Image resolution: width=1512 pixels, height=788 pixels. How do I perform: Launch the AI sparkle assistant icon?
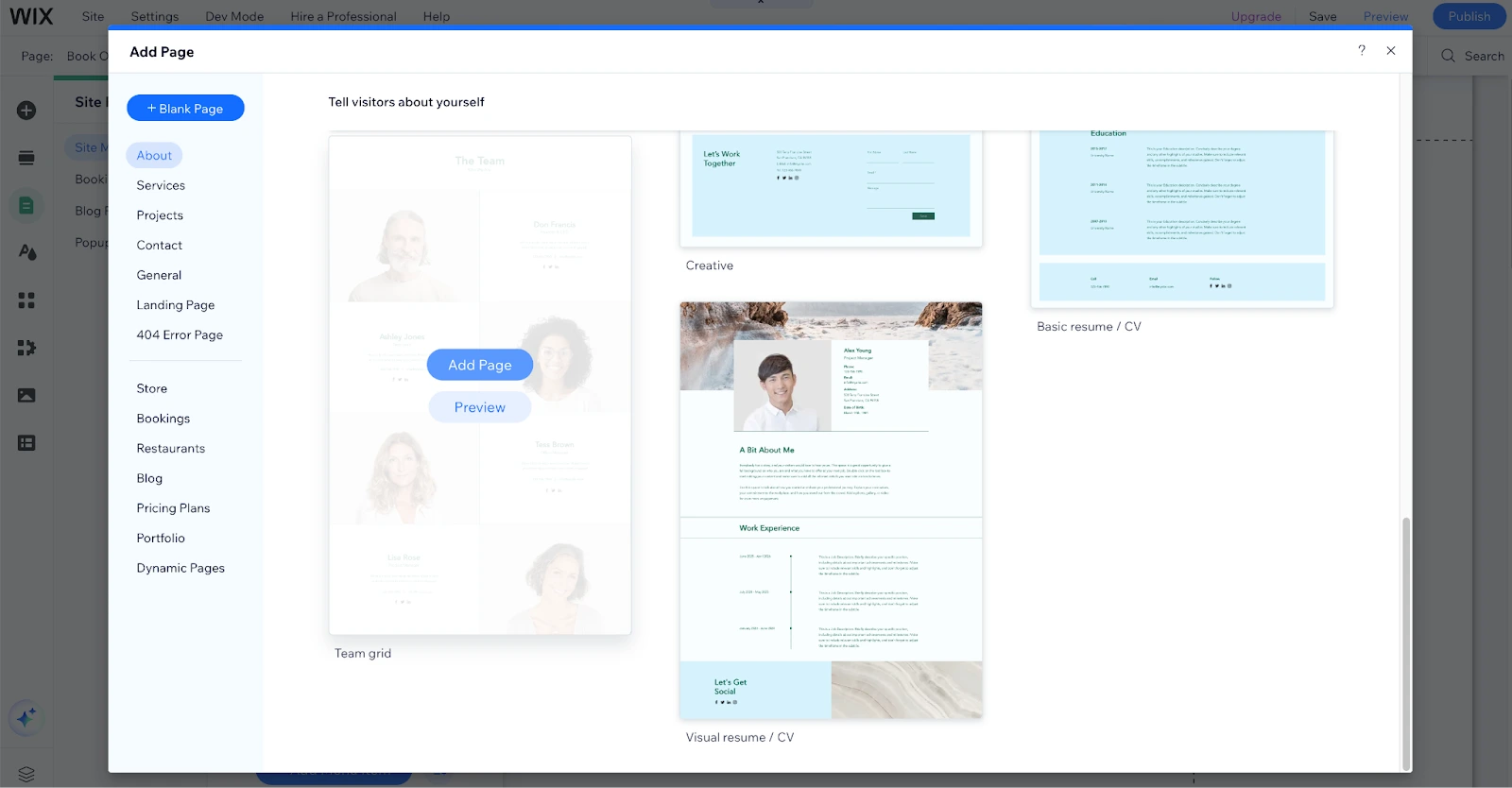coord(26,718)
